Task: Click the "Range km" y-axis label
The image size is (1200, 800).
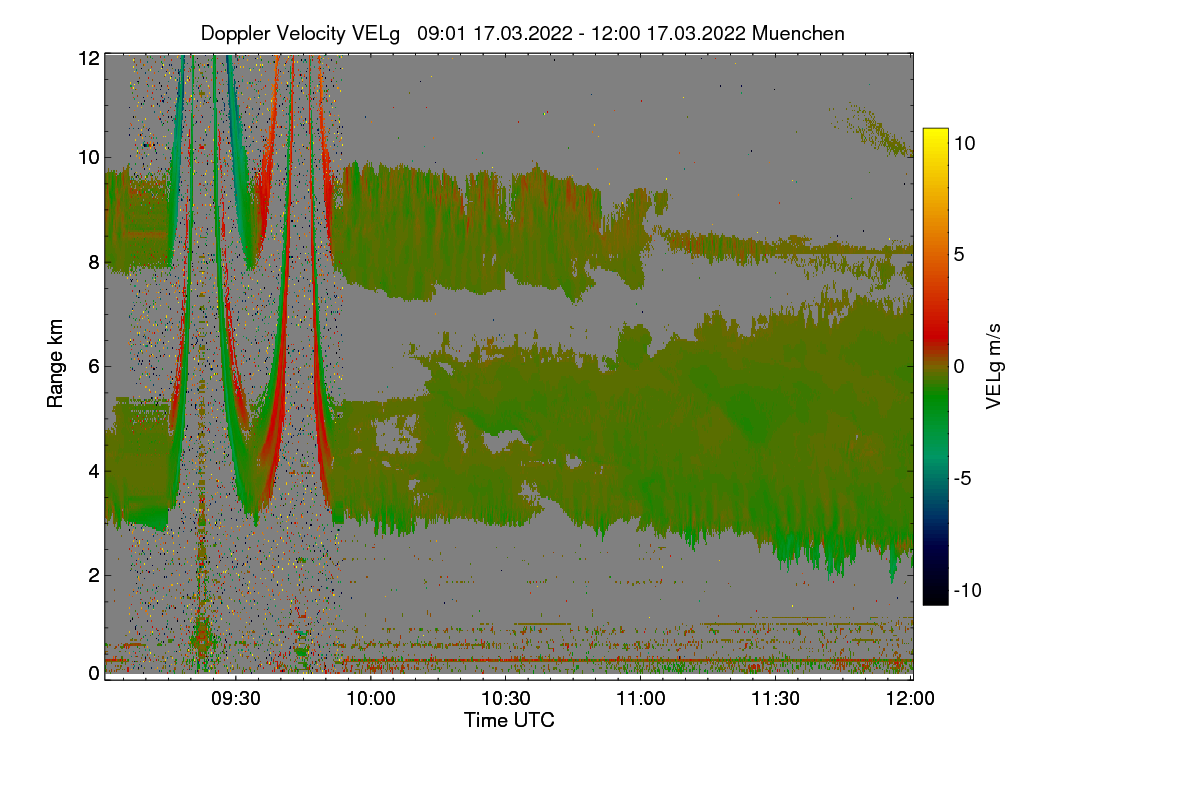Action: tap(55, 364)
